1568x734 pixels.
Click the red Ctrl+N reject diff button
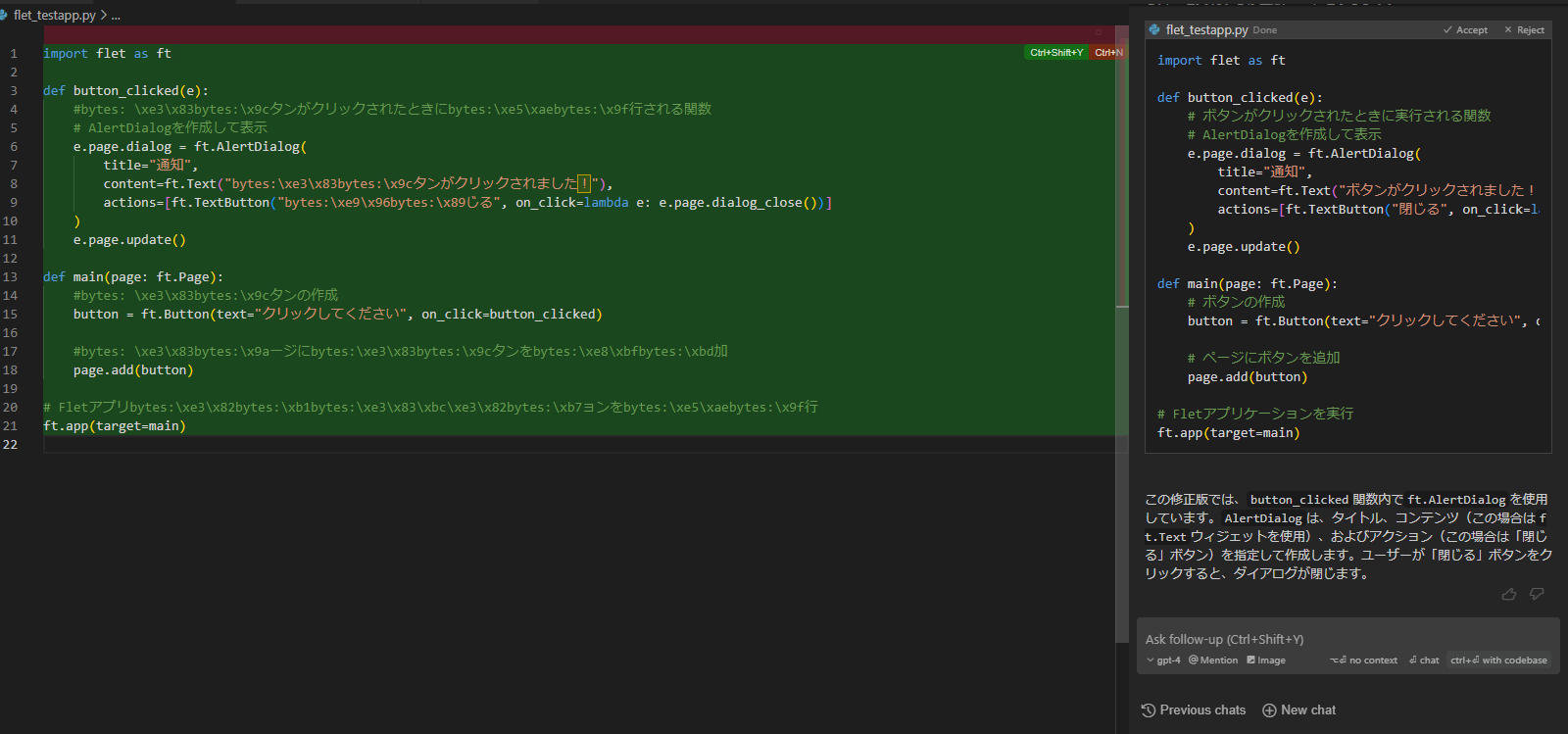tap(1108, 53)
